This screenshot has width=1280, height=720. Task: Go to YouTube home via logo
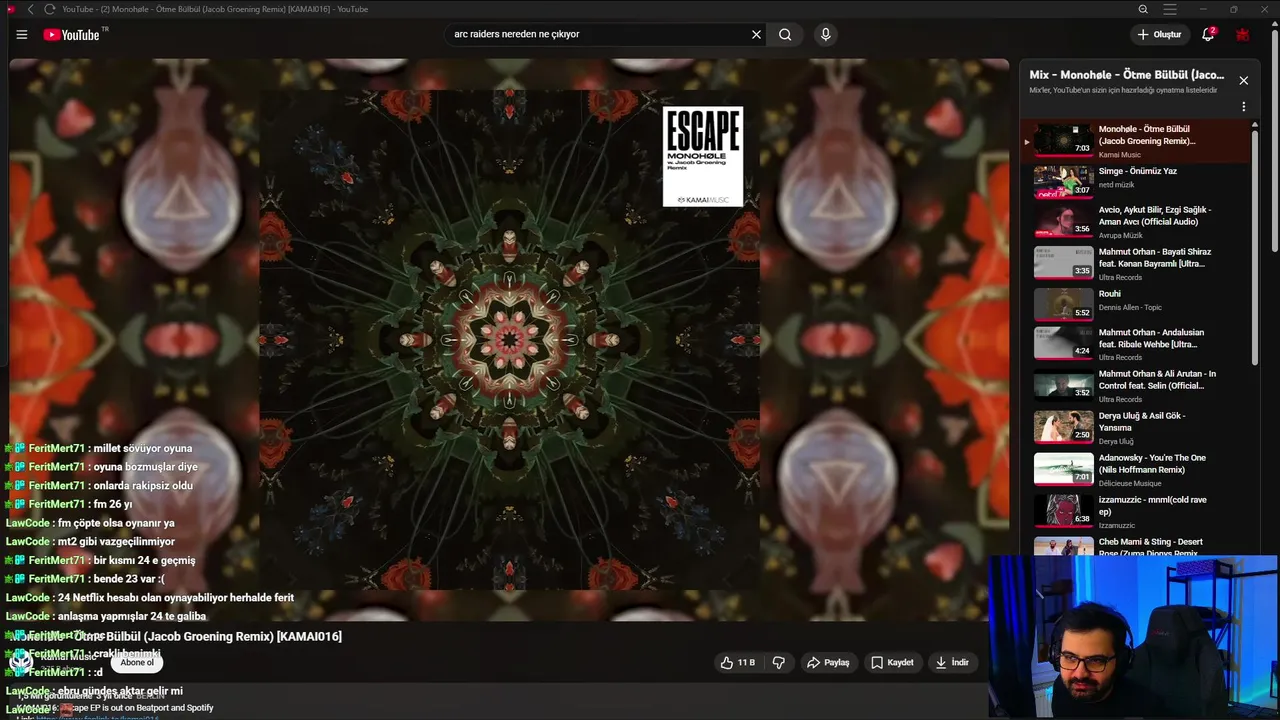click(72, 34)
